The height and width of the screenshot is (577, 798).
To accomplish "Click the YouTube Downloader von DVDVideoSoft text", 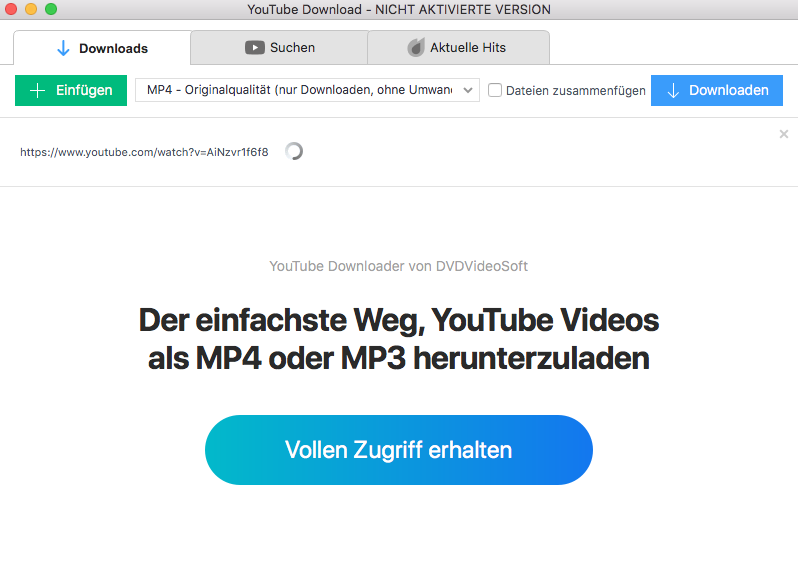I will (x=398, y=266).
